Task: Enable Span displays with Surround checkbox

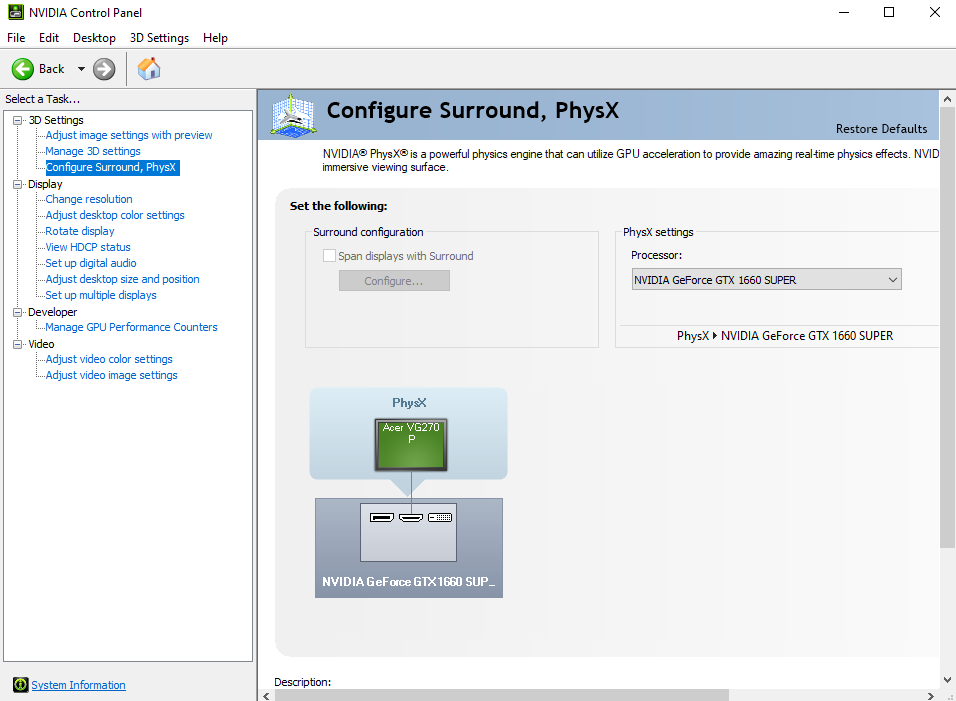Action: point(329,256)
